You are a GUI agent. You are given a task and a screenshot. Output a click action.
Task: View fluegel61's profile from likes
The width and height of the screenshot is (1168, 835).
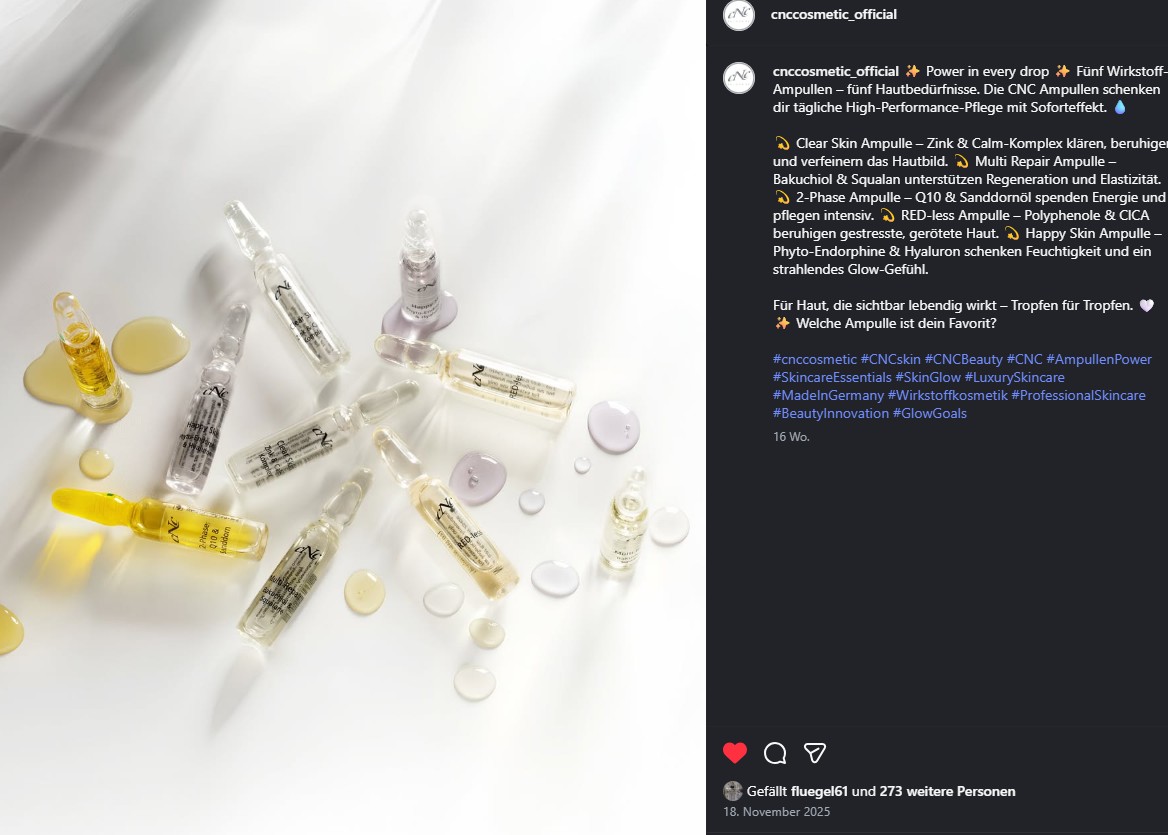819,791
